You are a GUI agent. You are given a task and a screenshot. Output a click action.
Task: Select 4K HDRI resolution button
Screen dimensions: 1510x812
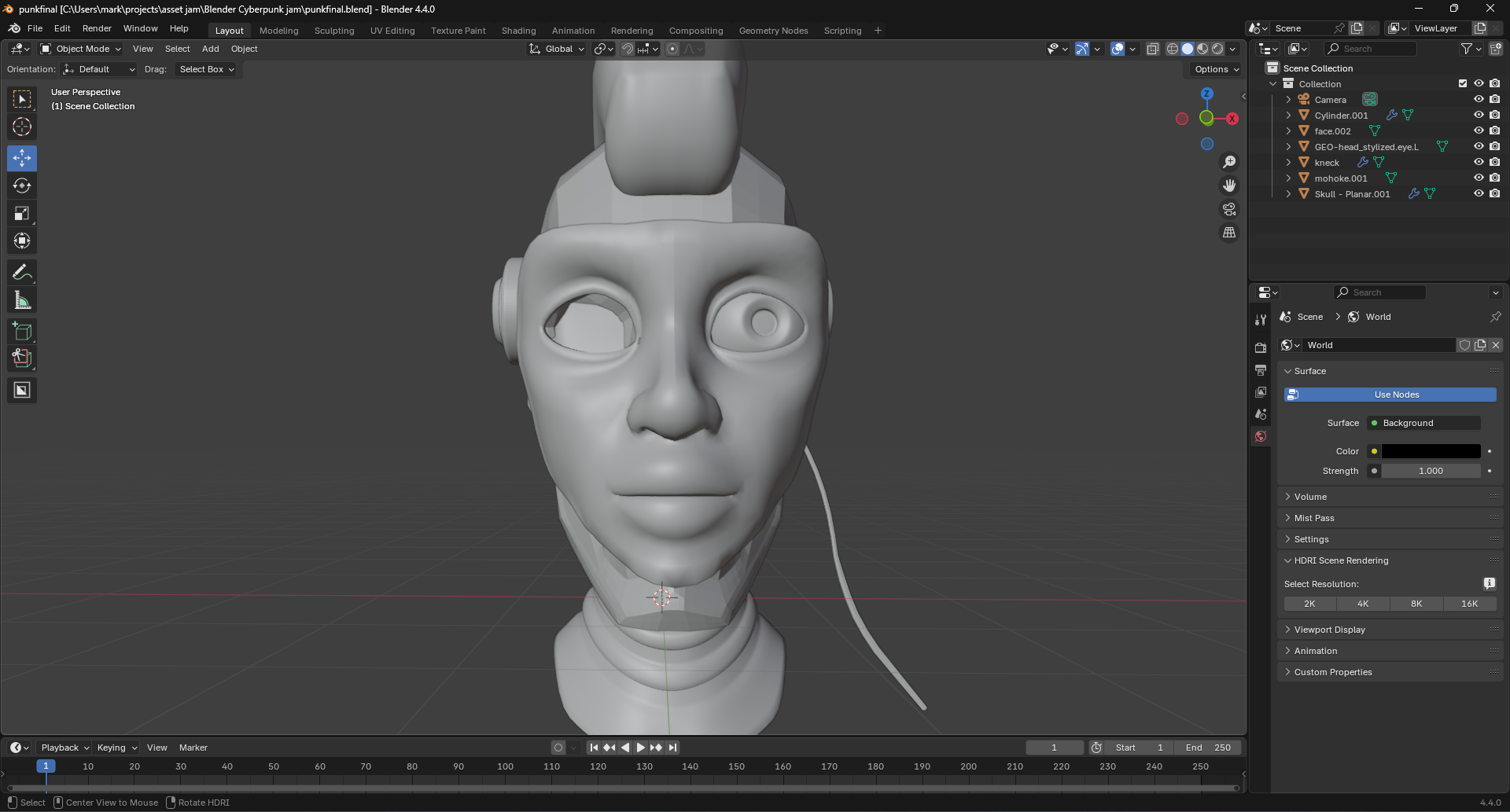[x=1363, y=604]
